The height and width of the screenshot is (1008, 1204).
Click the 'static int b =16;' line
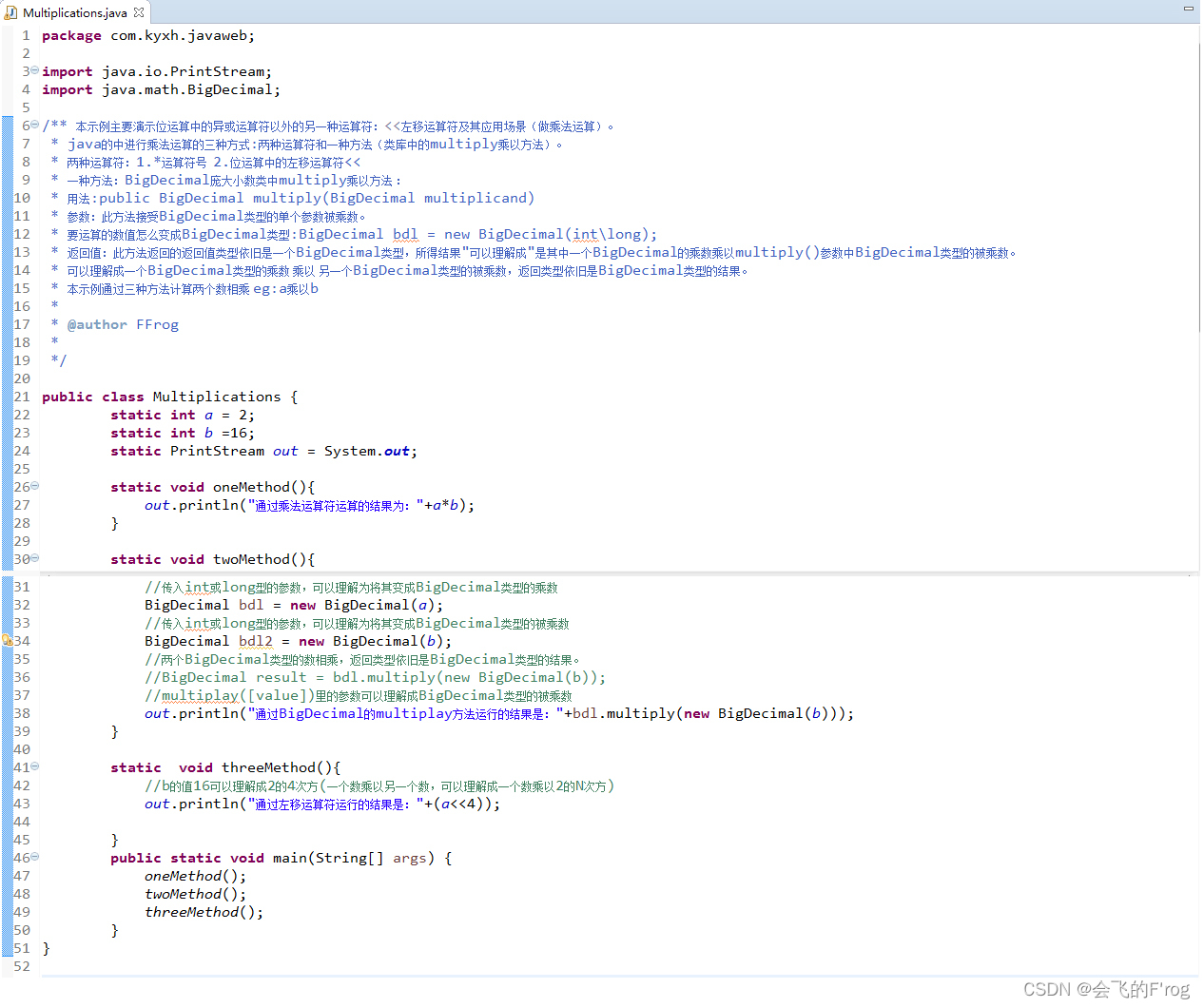(x=183, y=433)
